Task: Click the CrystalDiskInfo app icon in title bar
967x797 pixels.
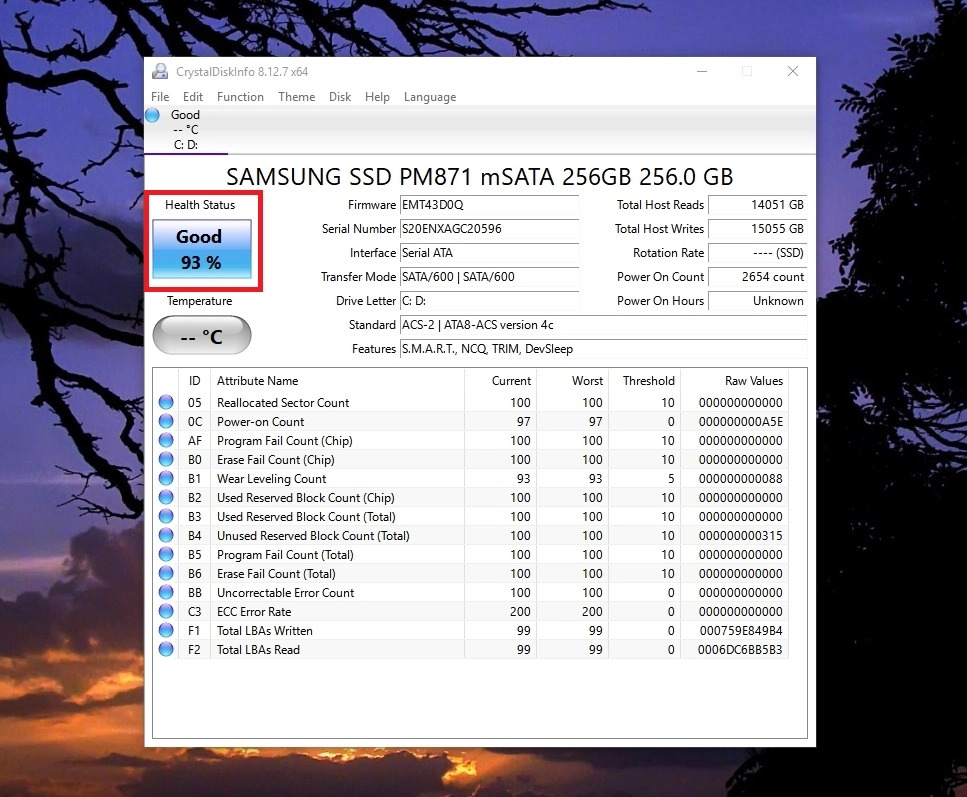Action: 160,72
